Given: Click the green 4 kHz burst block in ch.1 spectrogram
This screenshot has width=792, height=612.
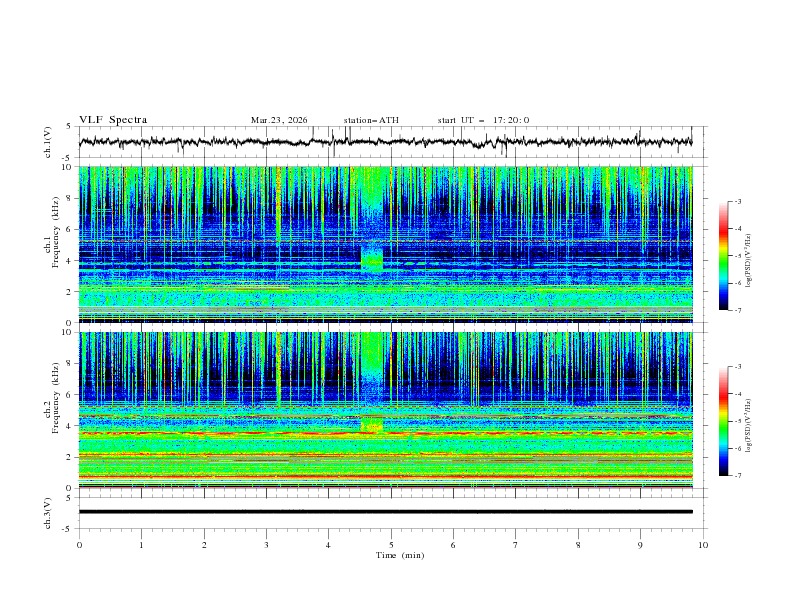Looking at the screenshot, I should coord(372,258).
